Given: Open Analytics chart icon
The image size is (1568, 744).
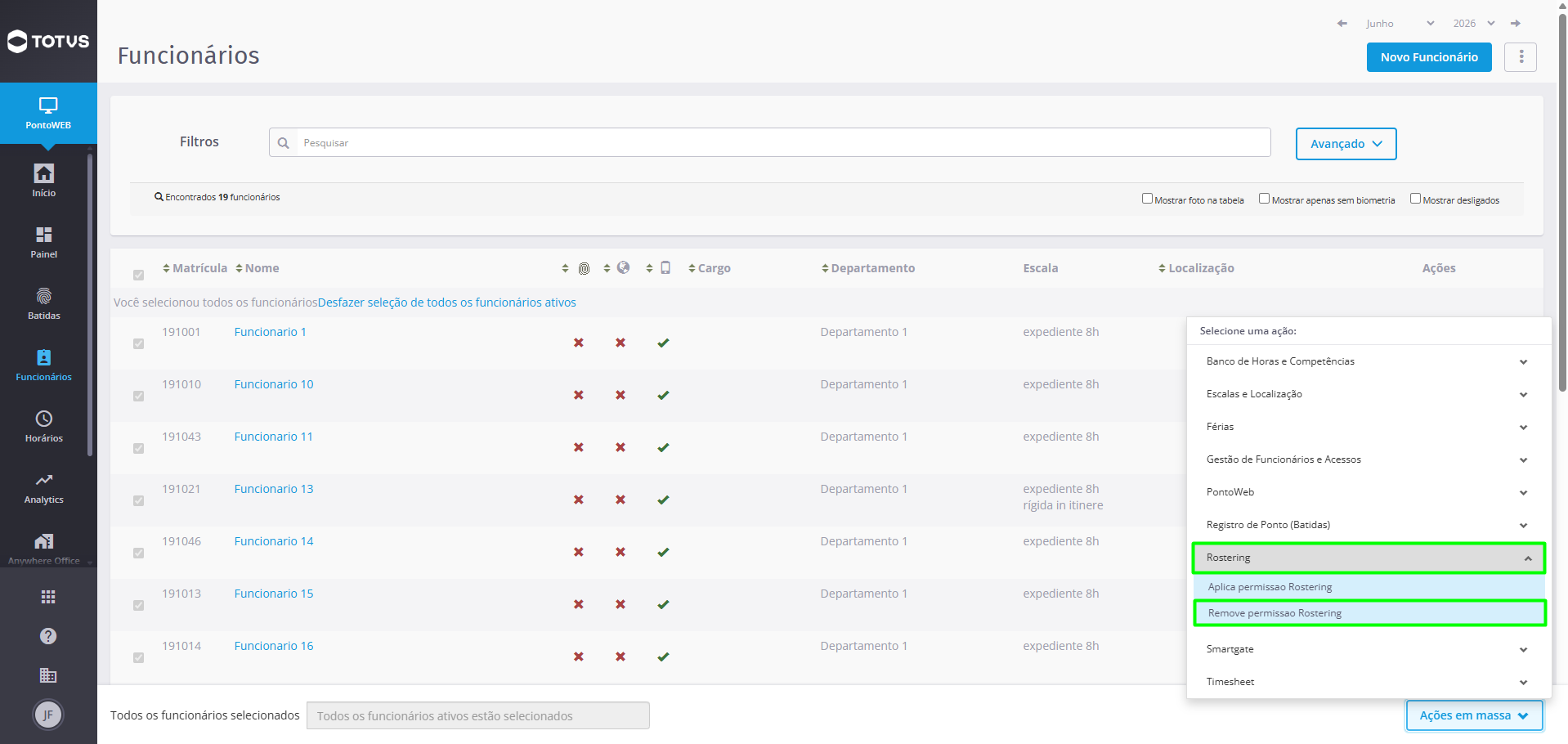Looking at the screenshot, I should coord(44,480).
